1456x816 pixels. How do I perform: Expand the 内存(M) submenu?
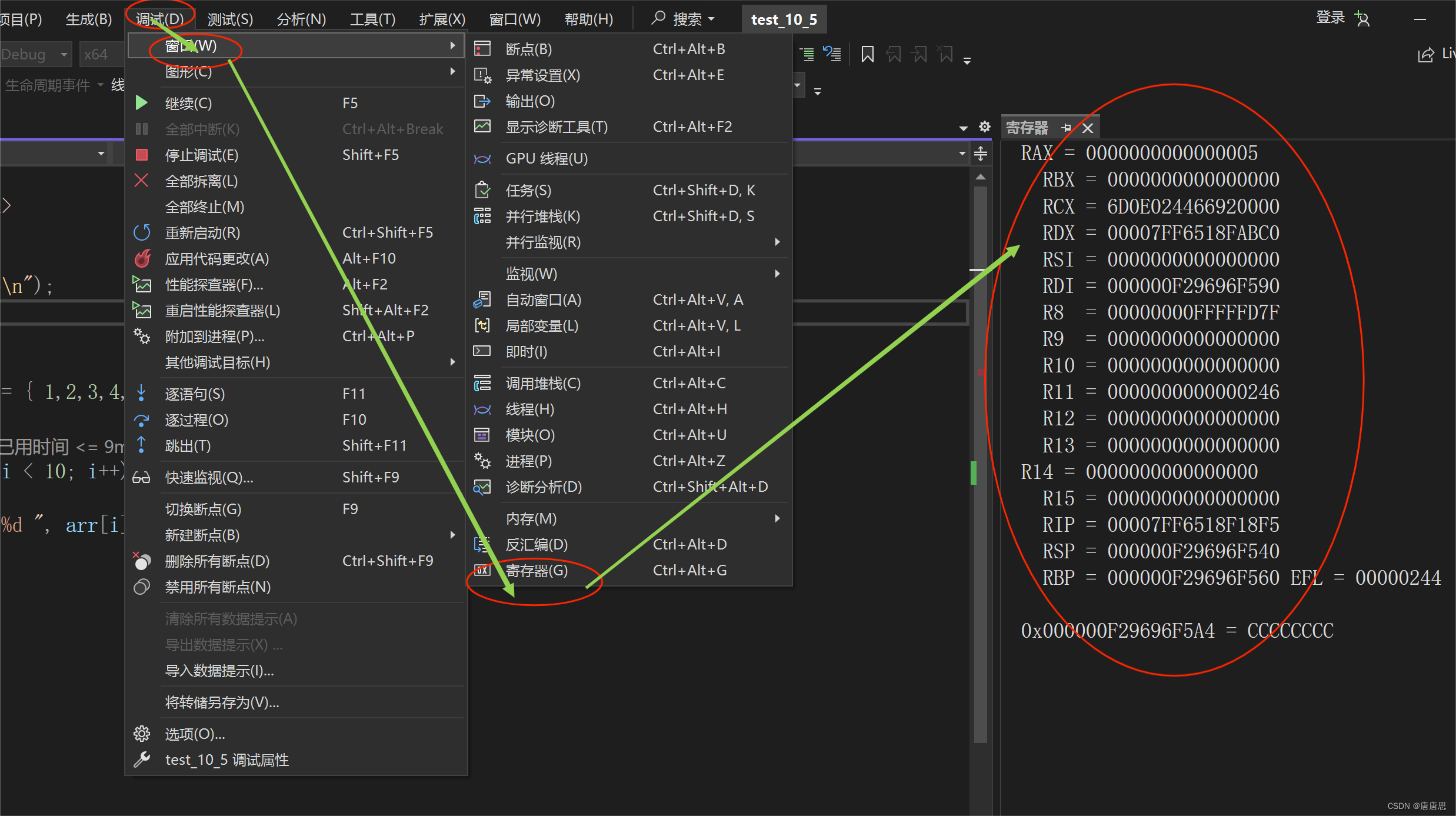click(630, 518)
